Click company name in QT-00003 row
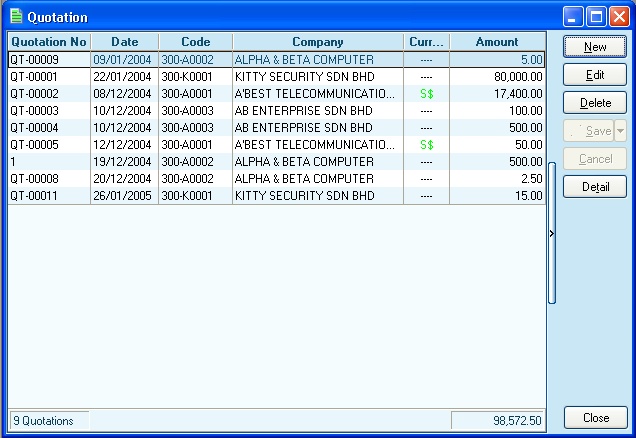The width and height of the screenshot is (636, 438). pos(303,111)
